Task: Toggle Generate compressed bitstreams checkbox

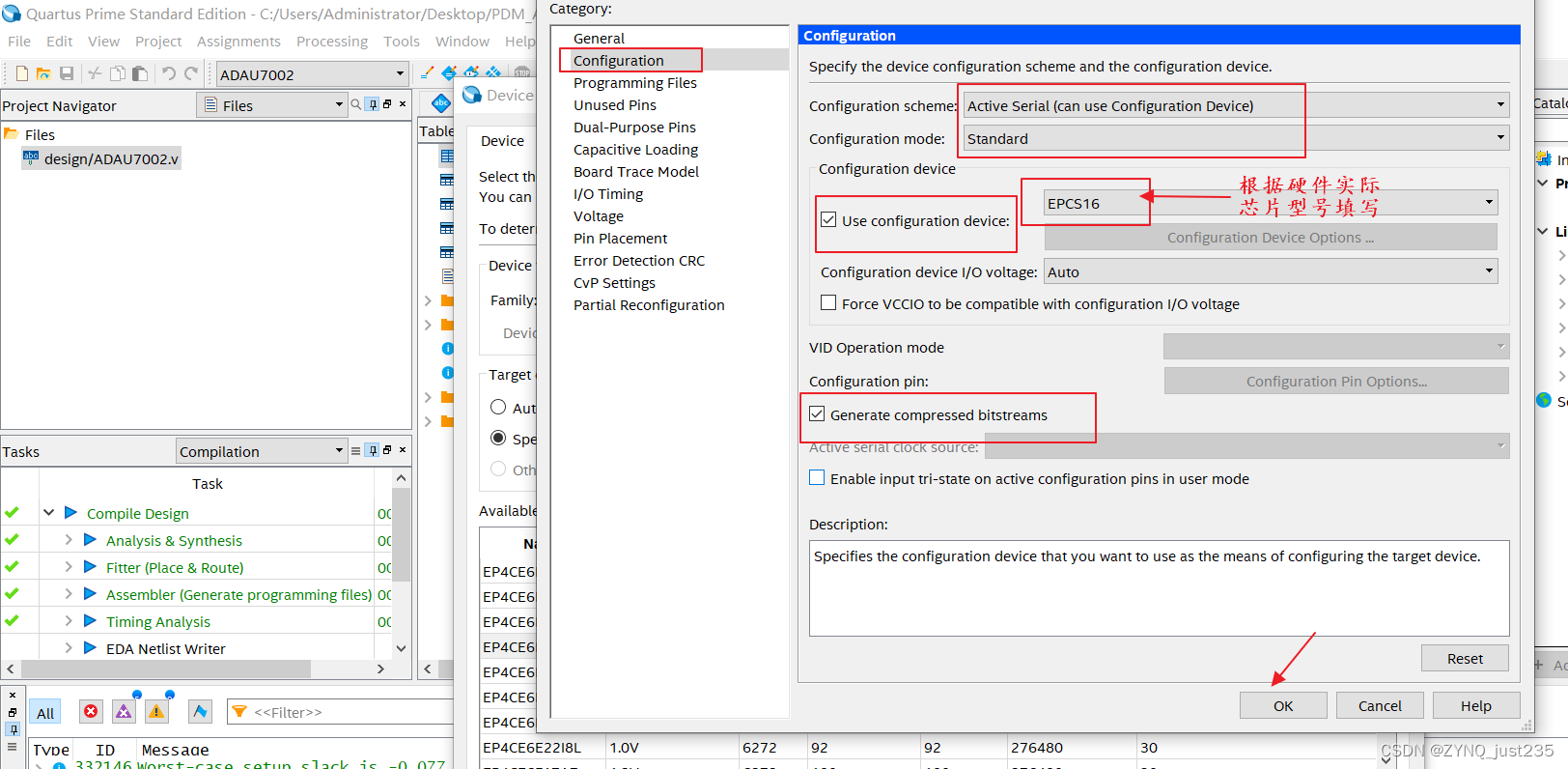Action: pos(817,413)
